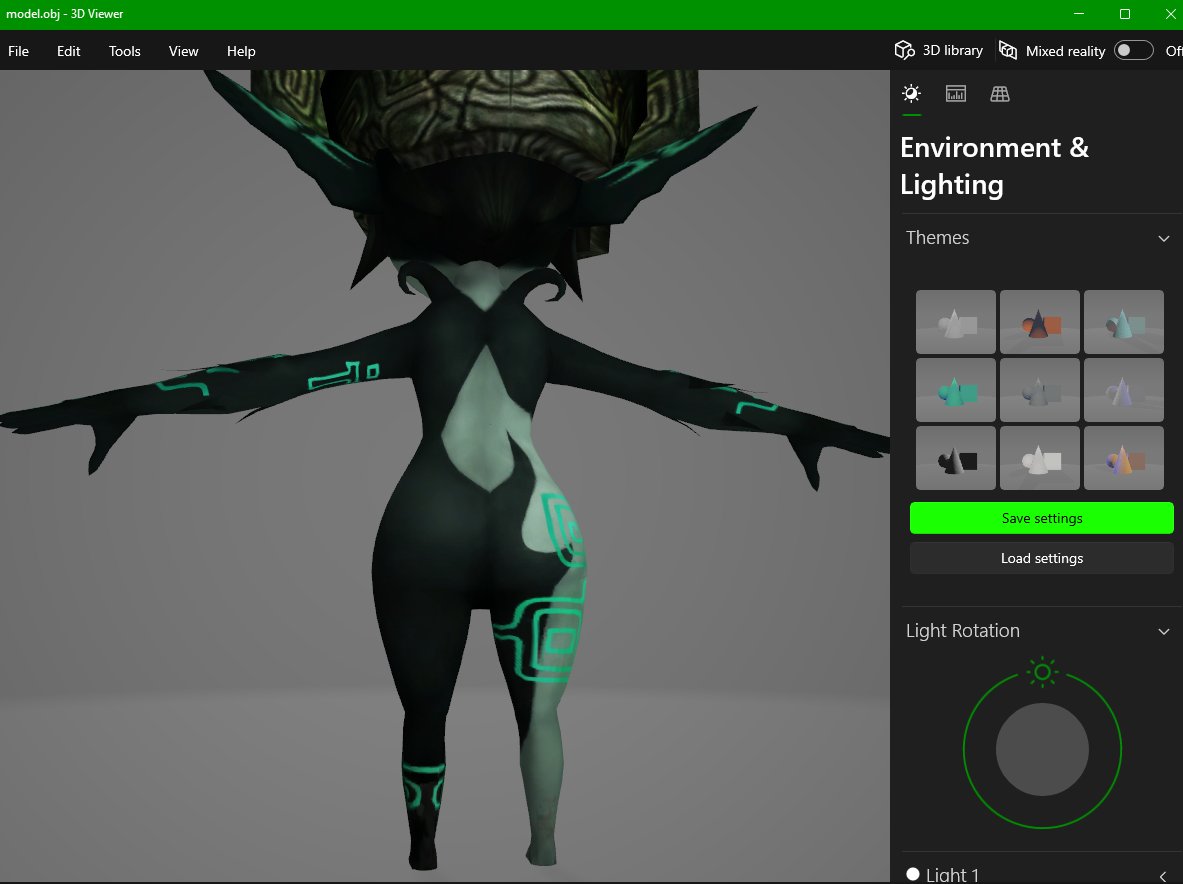The height and width of the screenshot is (884, 1183).
Task: Open the Tools menu
Action: (124, 51)
